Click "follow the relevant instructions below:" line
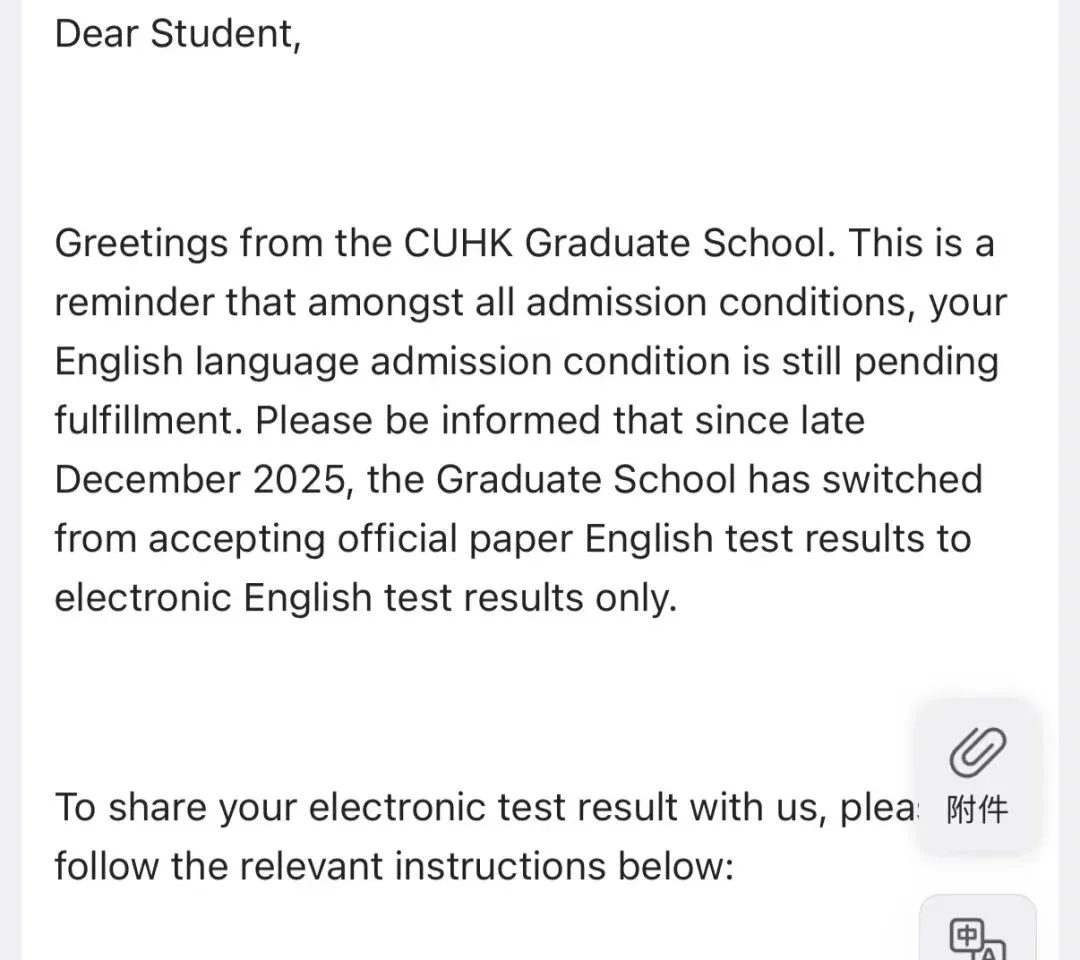 [x=393, y=864]
